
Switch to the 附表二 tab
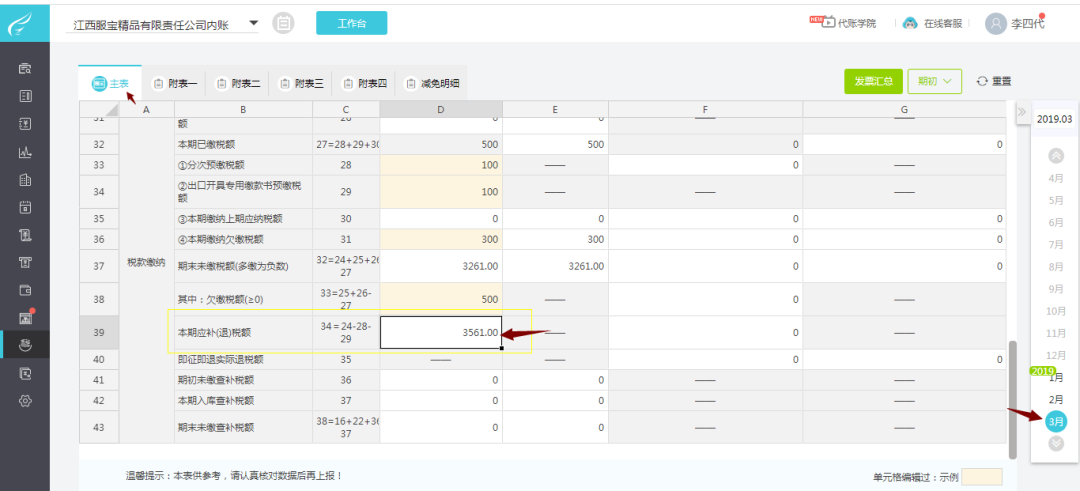coord(238,84)
